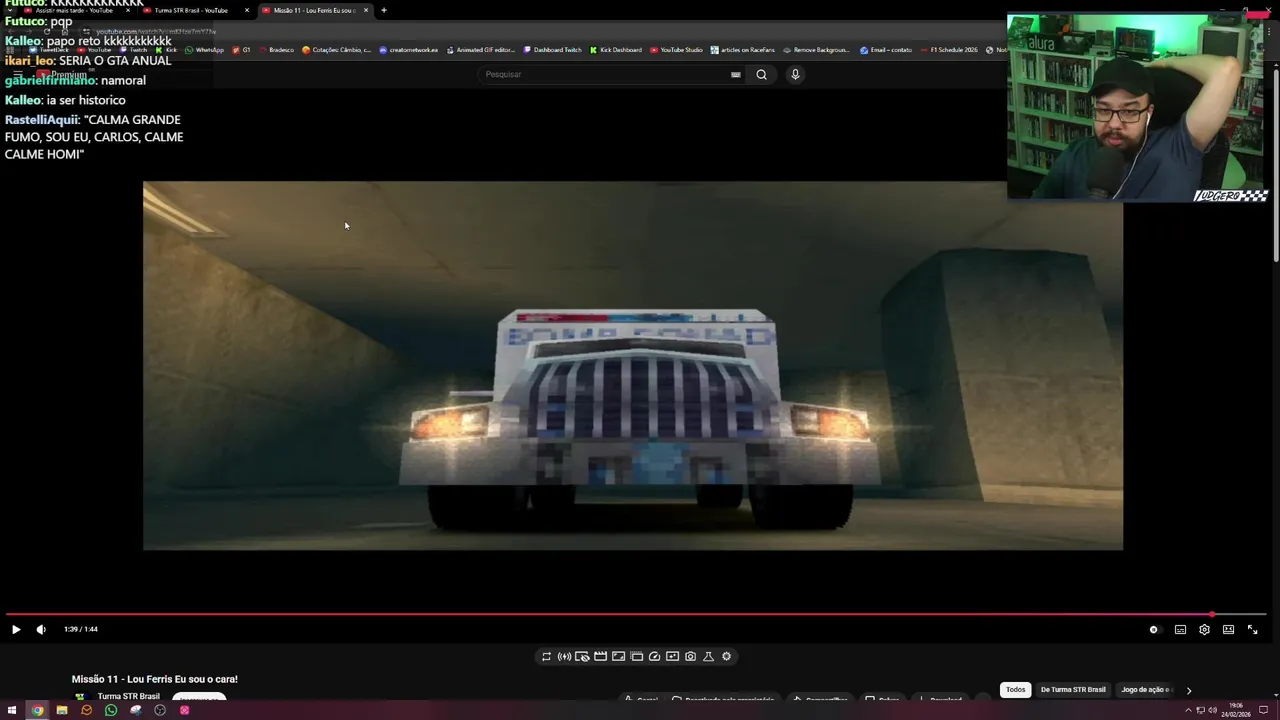Screen dimensions: 1280x720
Task: Click the YouTube search magnifier button
Action: tap(761, 74)
